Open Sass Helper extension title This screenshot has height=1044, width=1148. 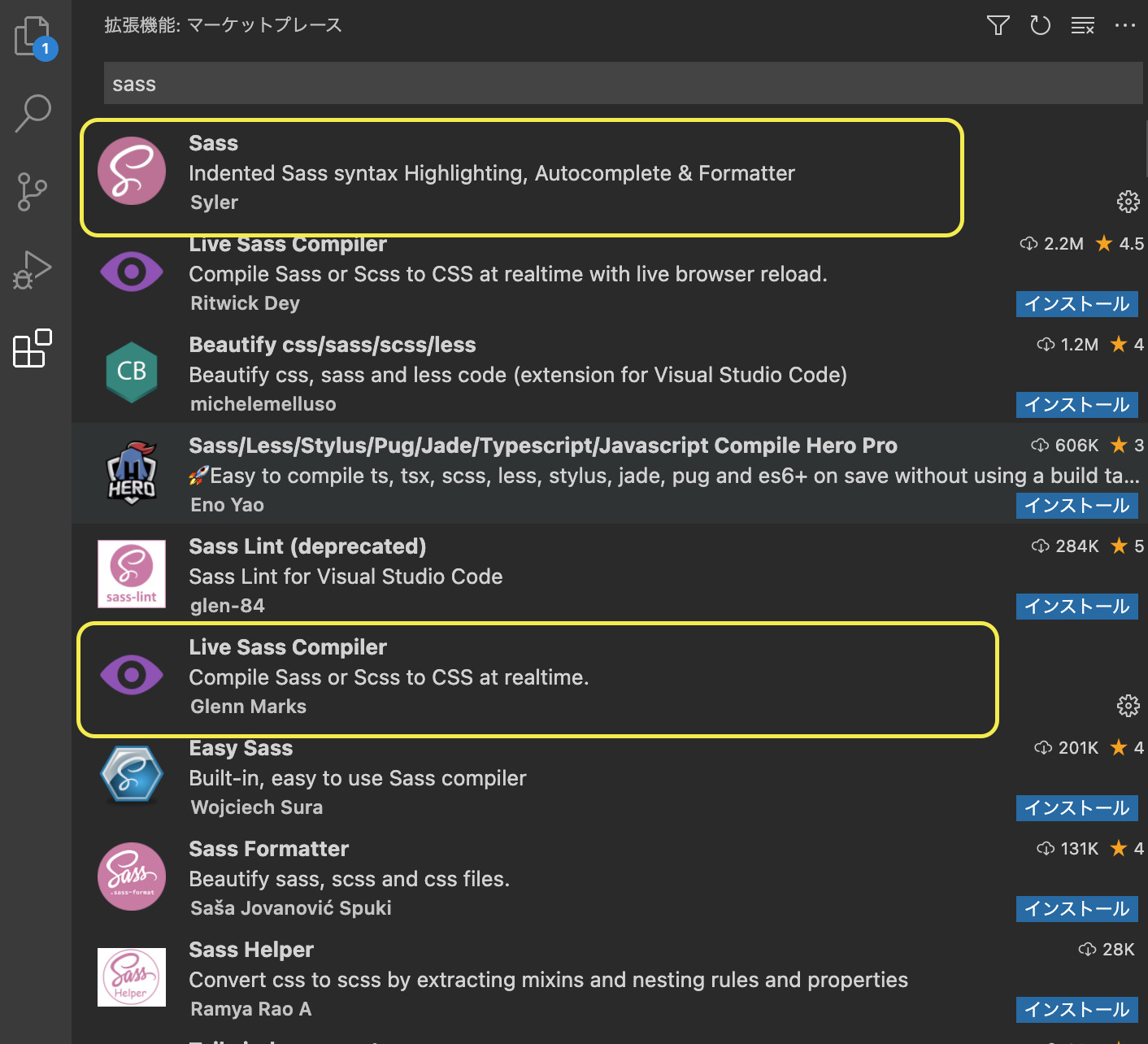coord(251,950)
